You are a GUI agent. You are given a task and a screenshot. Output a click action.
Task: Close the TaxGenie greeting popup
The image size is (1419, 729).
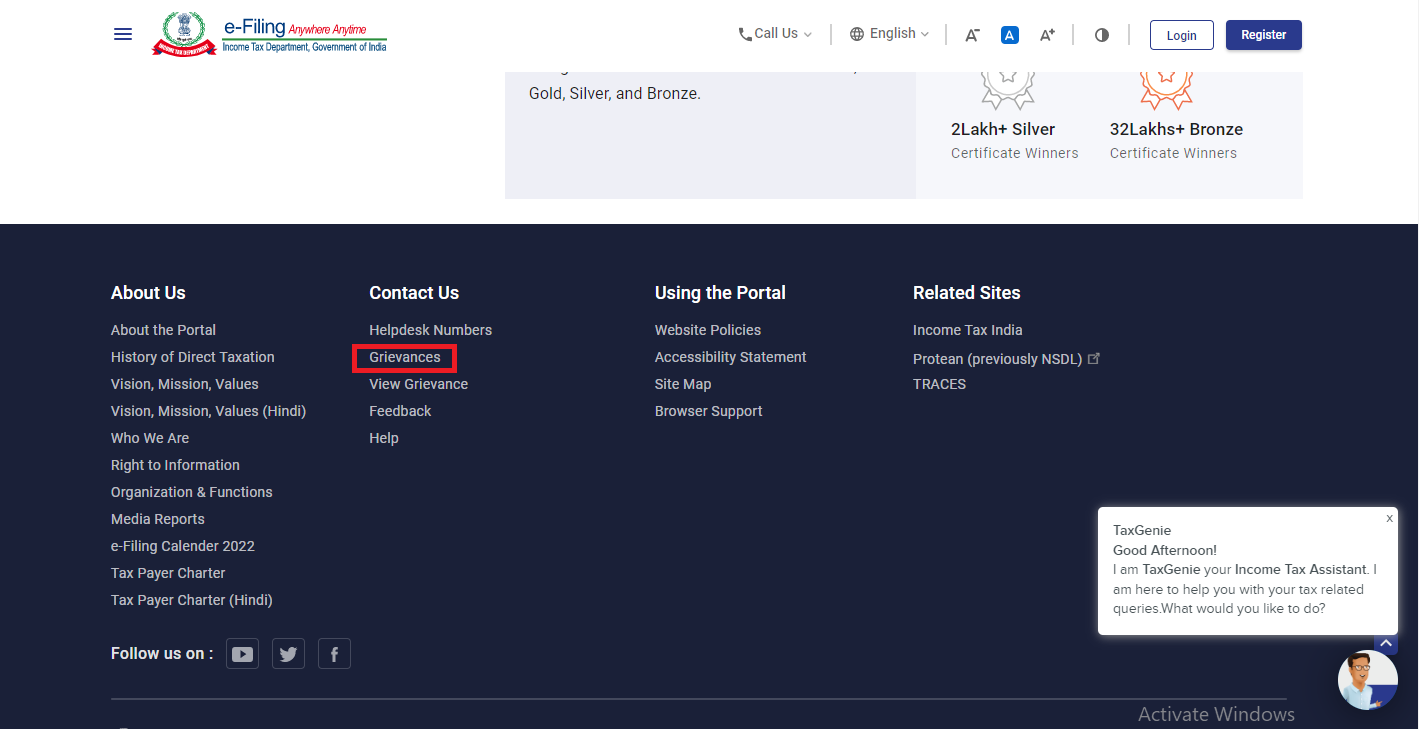pyautogui.click(x=1389, y=518)
